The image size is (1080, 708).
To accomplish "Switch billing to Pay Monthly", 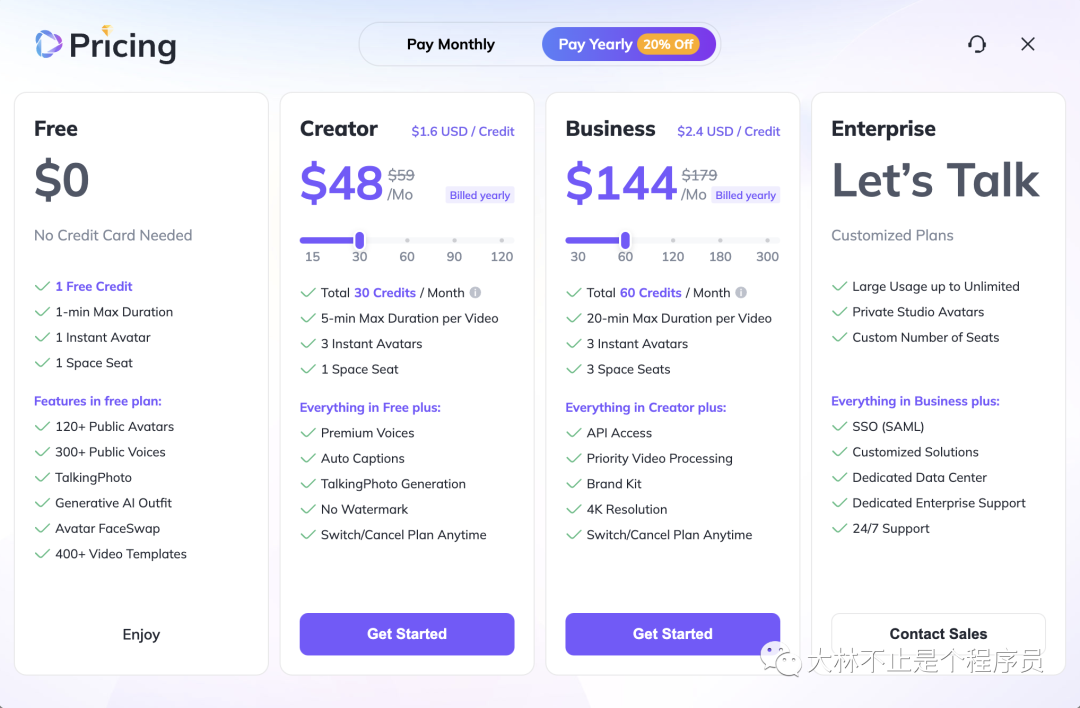I will tap(451, 44).
